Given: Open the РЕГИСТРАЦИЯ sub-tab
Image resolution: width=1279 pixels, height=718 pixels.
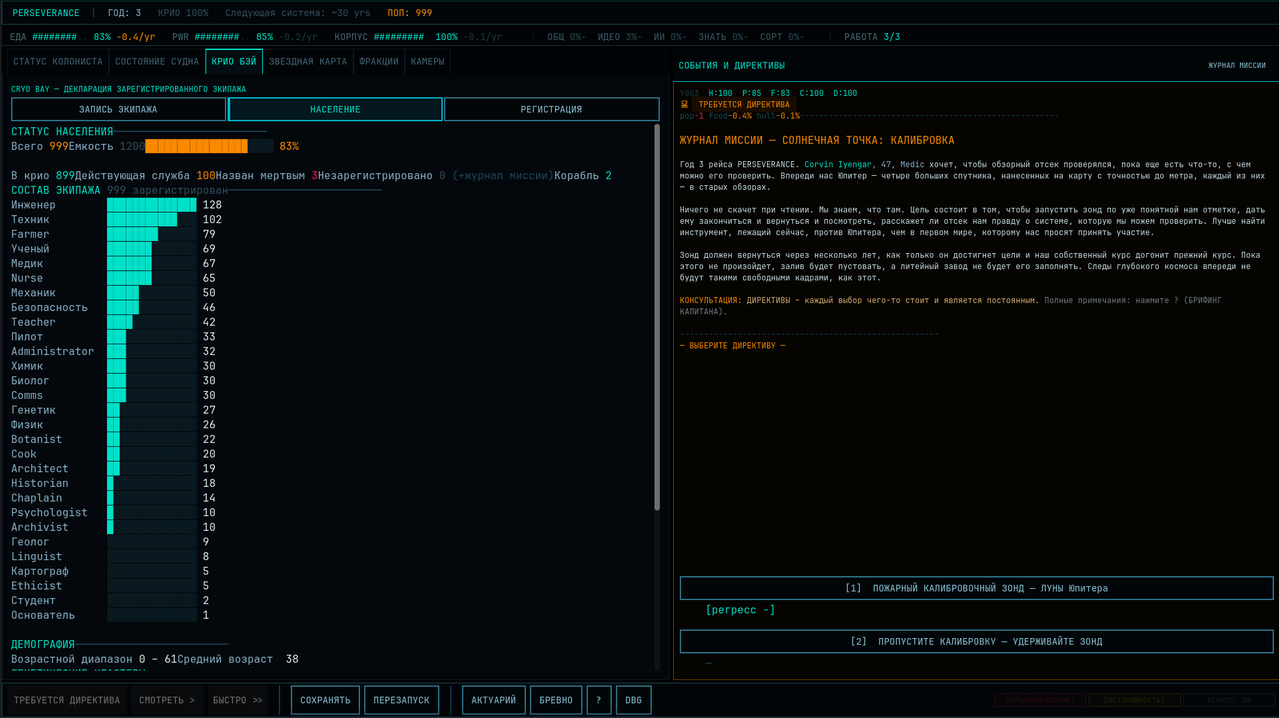Looking at the screenshot, I should tap(551, 110).
